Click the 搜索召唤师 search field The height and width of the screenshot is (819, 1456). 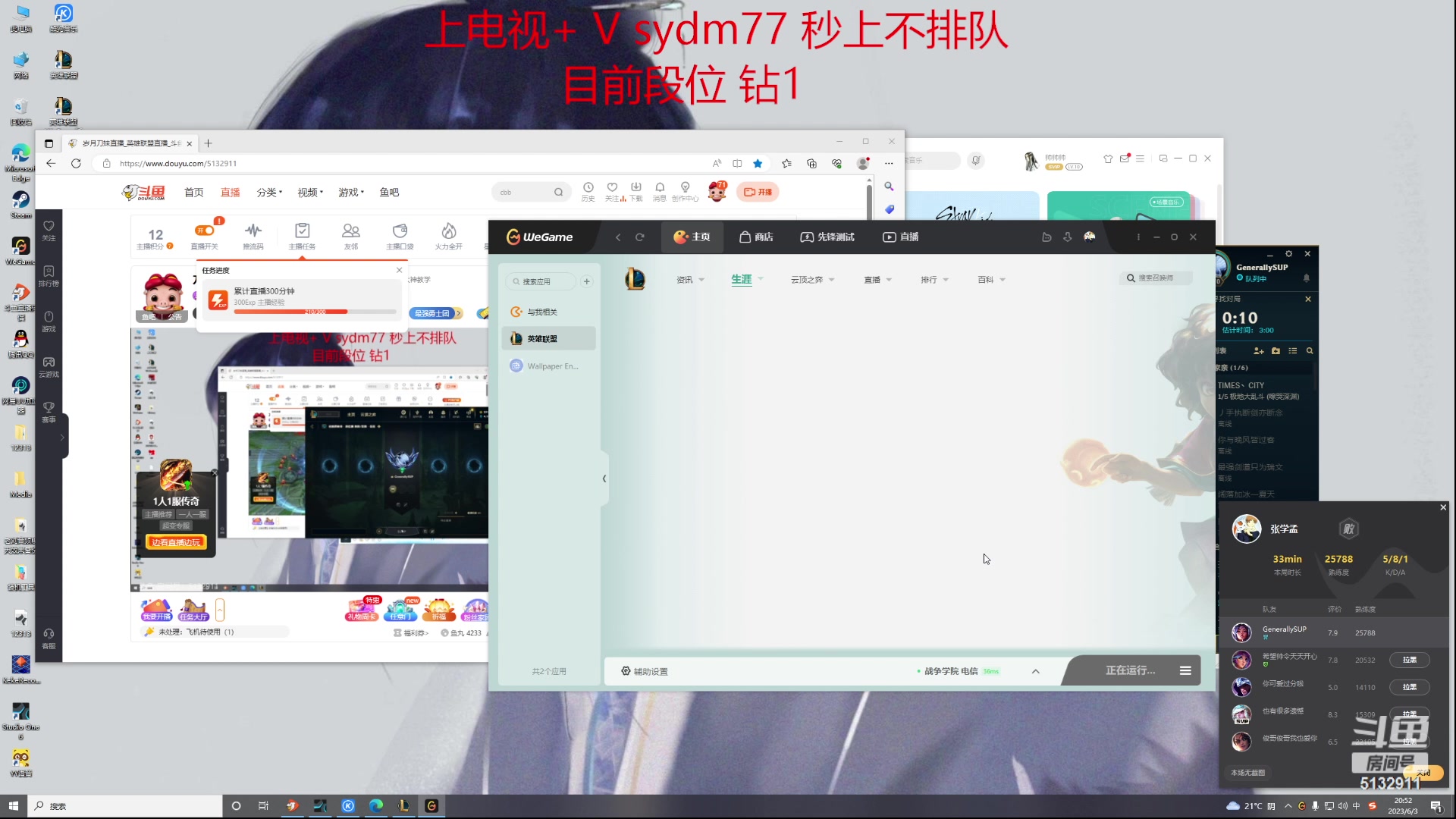pyautogui.click(x=1156, y=278)
